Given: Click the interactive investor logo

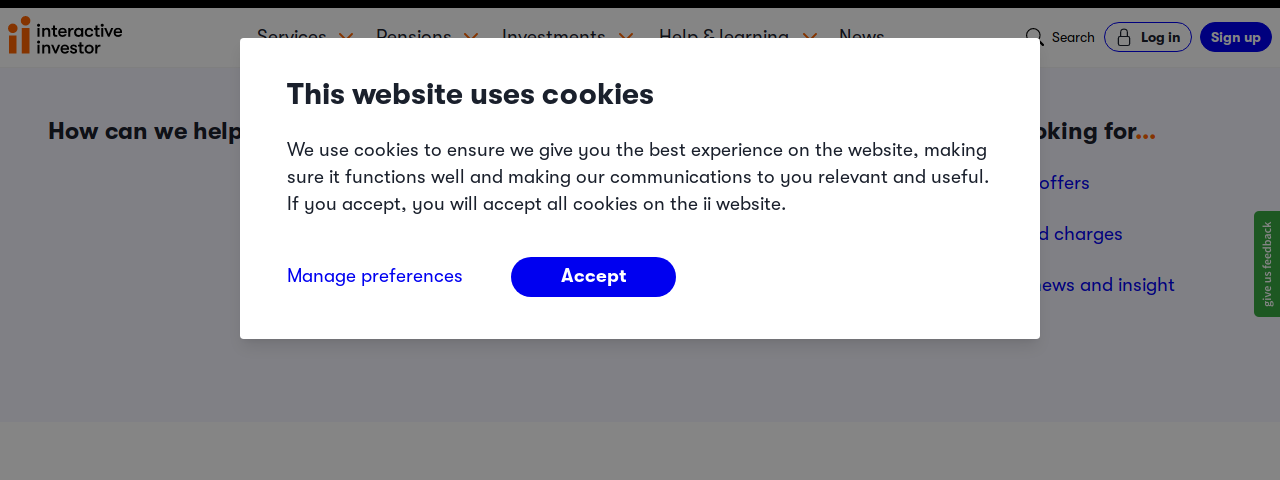Looking at the screenshot, I should pos(65,35).
